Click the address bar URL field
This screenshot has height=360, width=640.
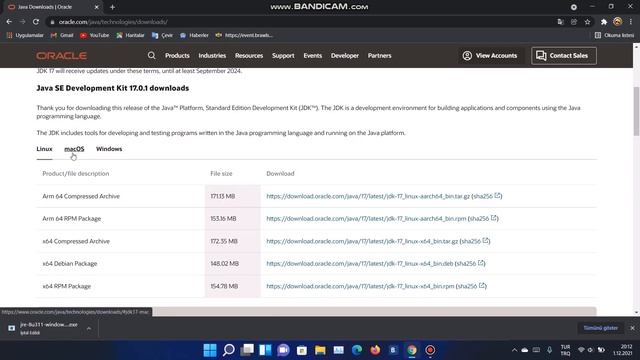pos(302,22)
